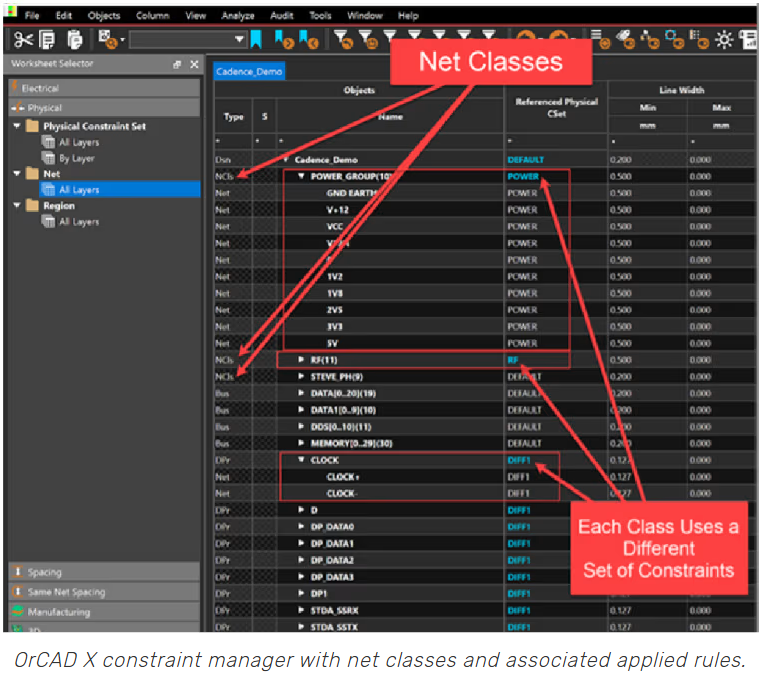
Task: Select the VCC net name cell
Action: pyautogui.click(x=390, y=226)
